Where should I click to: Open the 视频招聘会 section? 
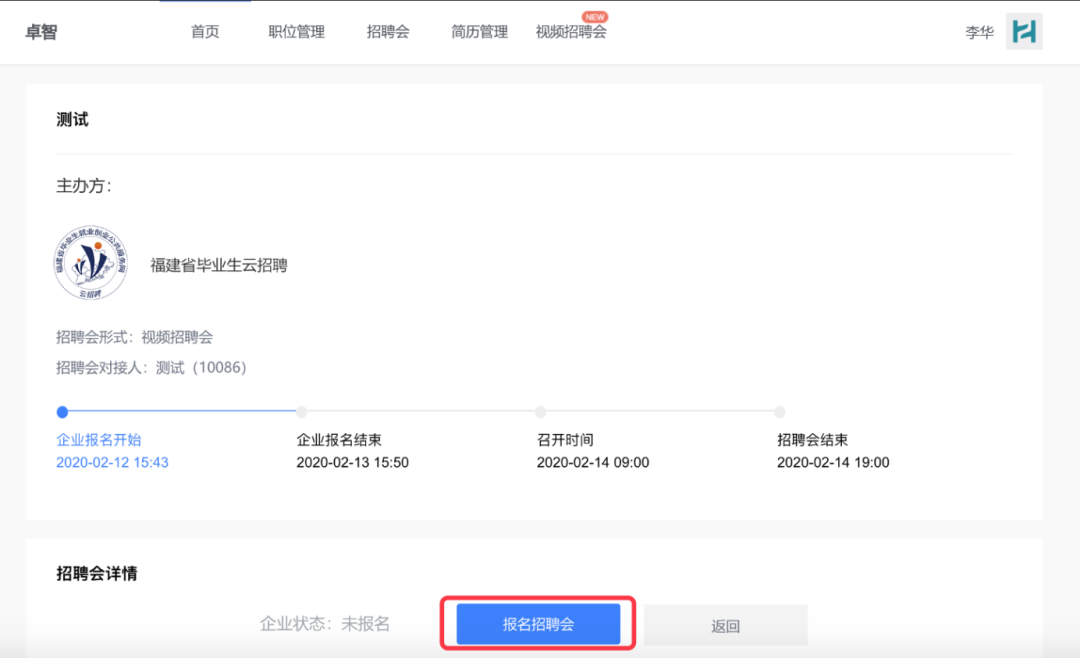point(571,32)
